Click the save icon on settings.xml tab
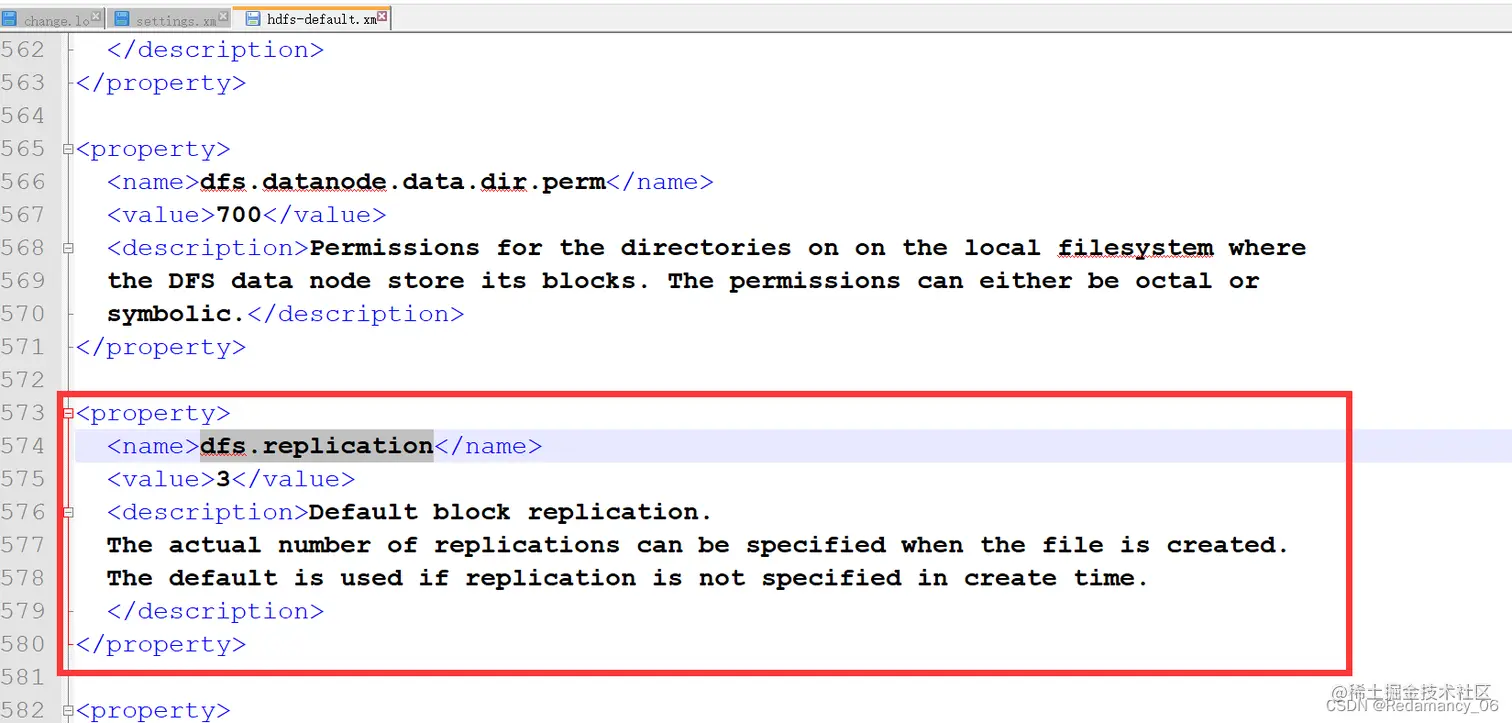Screen dimensions: 1512x723 pyautogui.click(x=122, y=19)
